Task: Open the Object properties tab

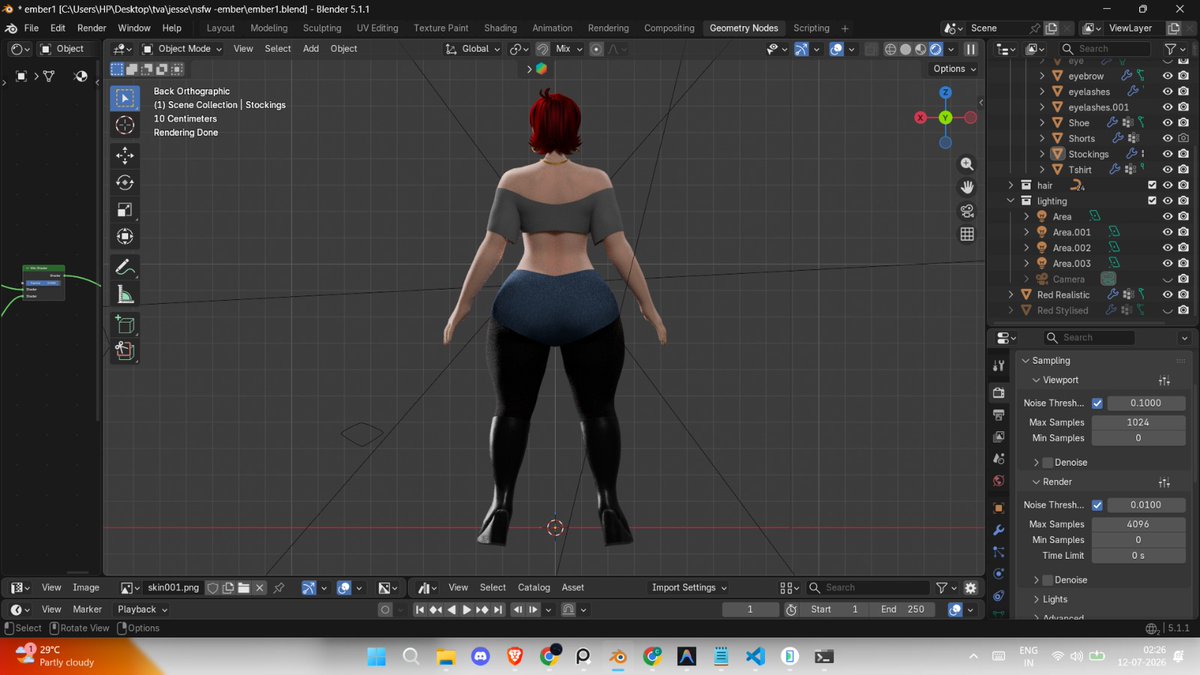Action: coord(998,508)
